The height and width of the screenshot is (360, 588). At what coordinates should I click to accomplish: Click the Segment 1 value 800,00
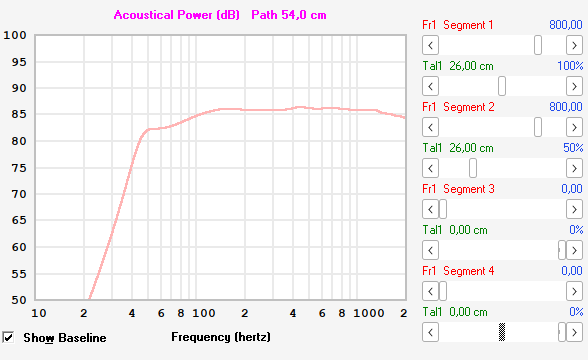[566, 25]
